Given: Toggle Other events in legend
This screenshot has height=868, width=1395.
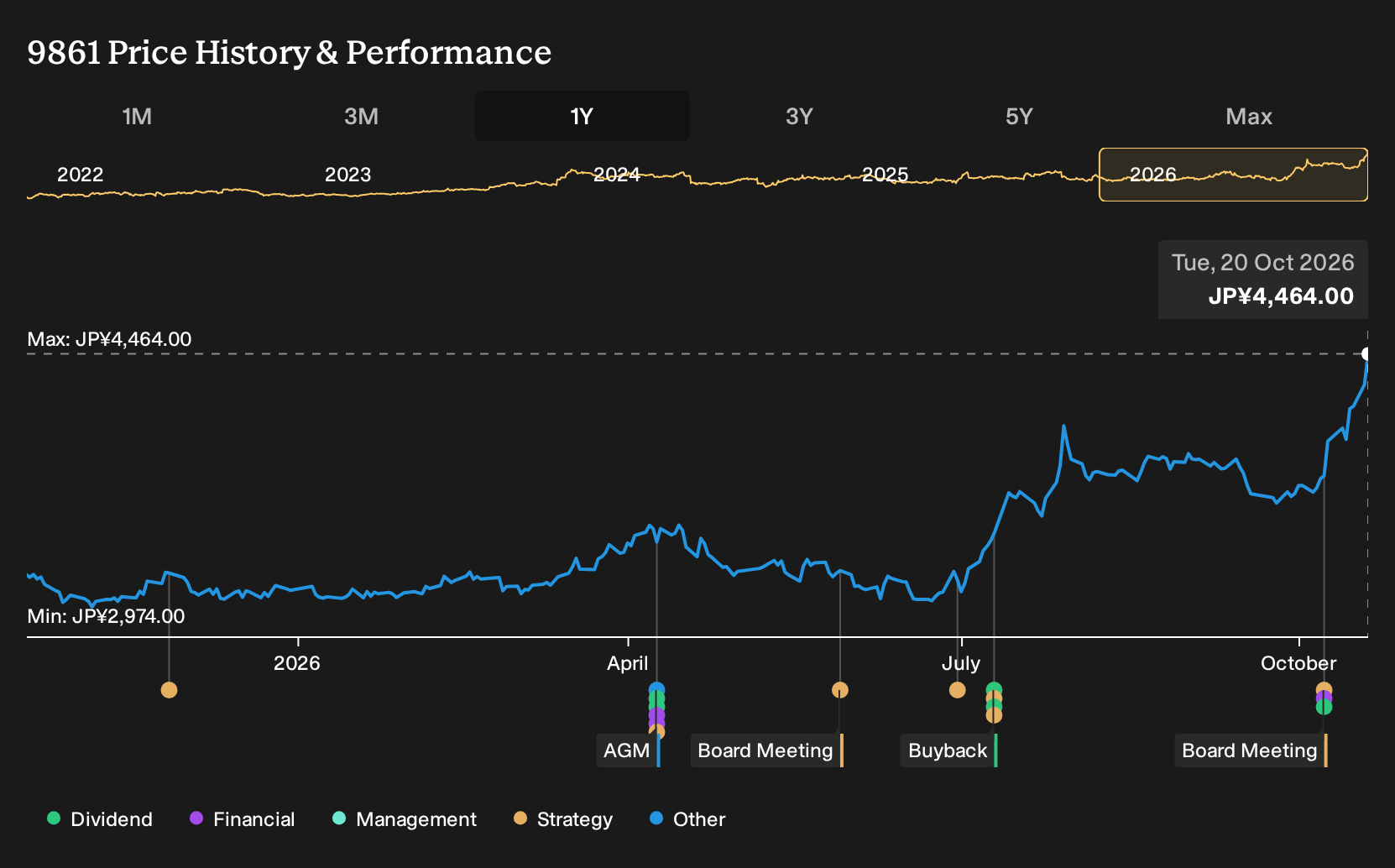Looking at the screenshot, I should pyautogui.click(x=687, y=819).
